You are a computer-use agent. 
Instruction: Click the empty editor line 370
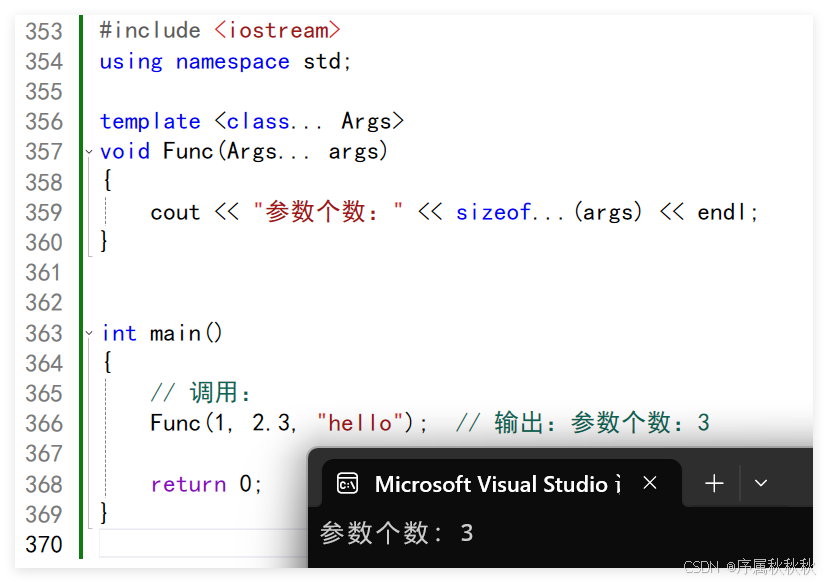click(x=203, y=543)
